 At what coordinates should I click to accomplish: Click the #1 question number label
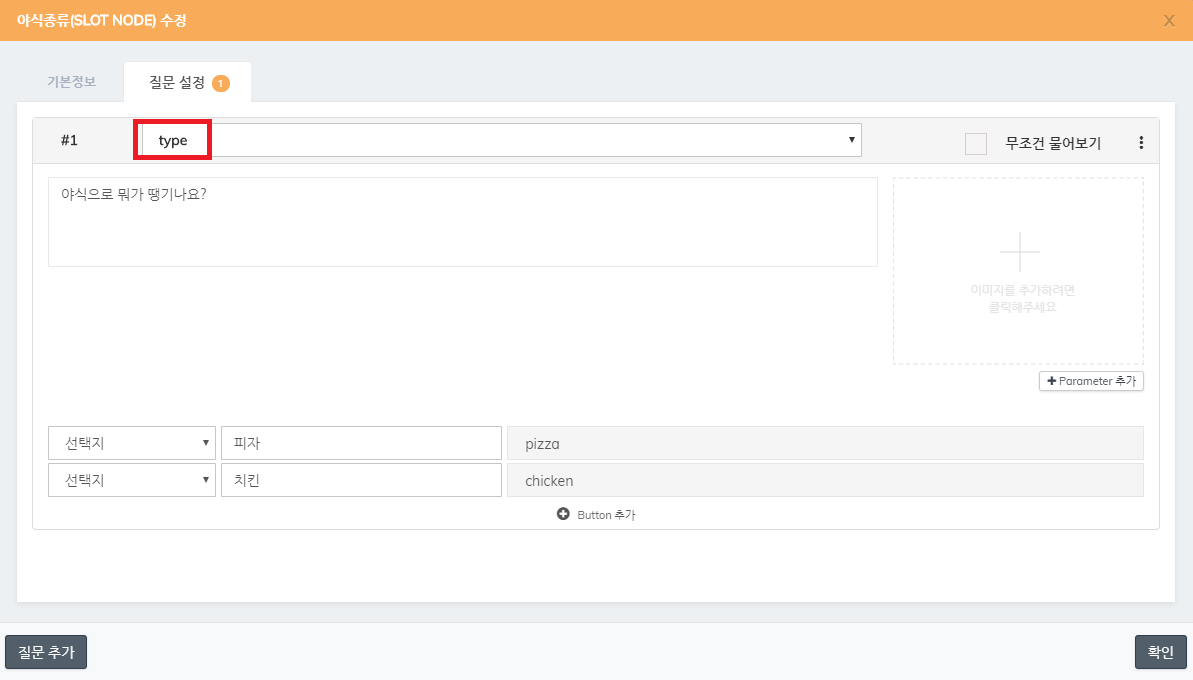click(69, 140)
